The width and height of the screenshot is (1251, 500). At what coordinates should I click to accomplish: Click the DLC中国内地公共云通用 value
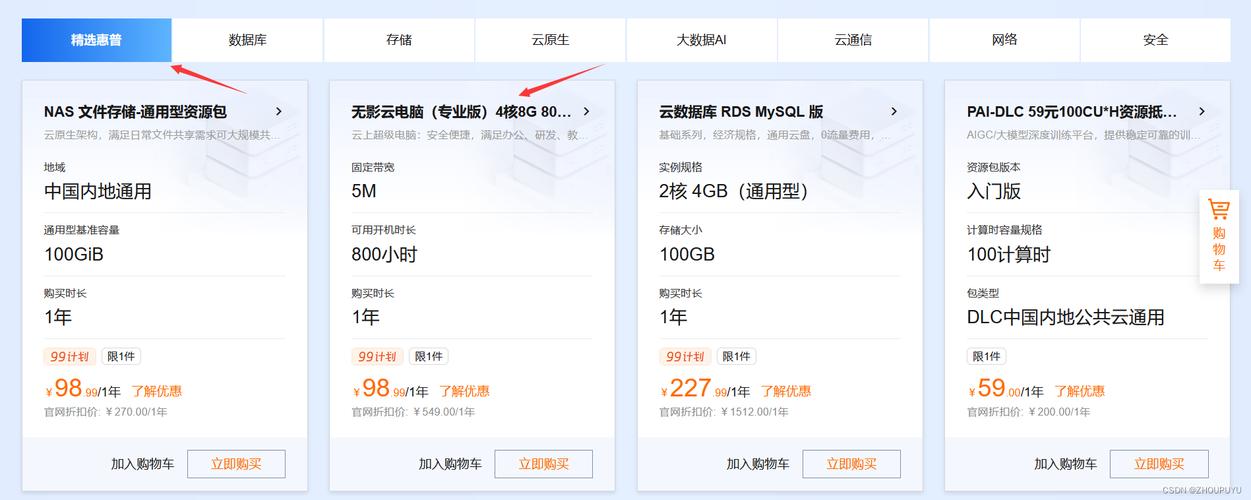(1066, 317)
